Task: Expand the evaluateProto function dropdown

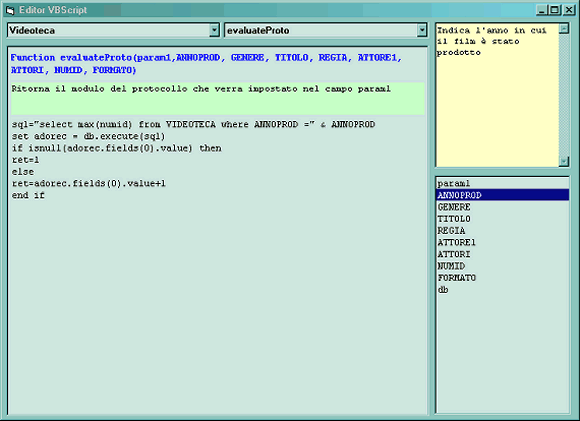Action: pyautogui.click(x=422, y=30)
